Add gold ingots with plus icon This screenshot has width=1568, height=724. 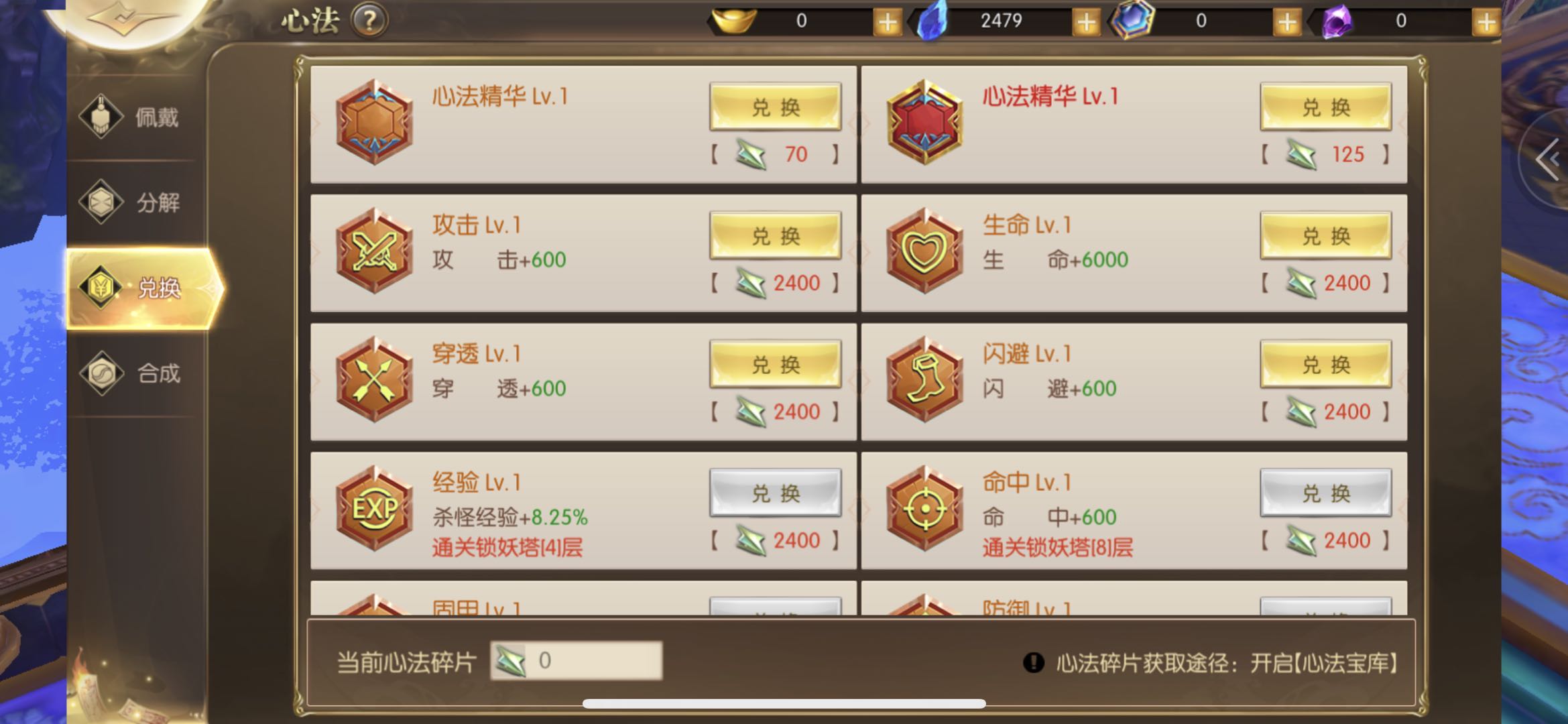tap(887, 22)
